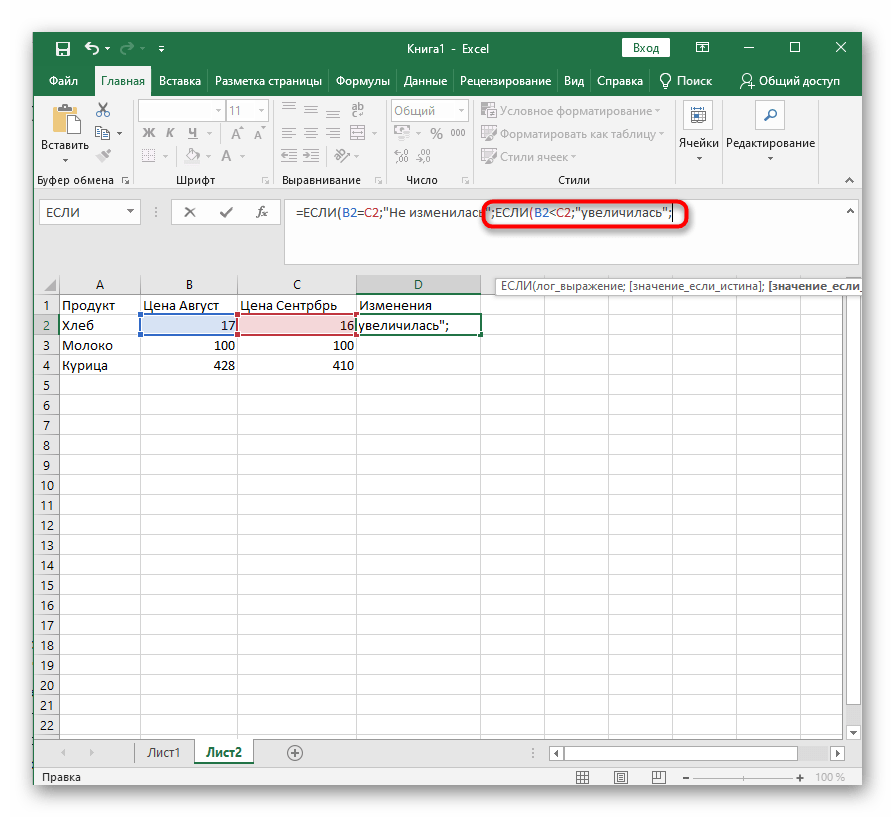Open ribbon display options icon

pyautogui.click(x=702, y=48)
